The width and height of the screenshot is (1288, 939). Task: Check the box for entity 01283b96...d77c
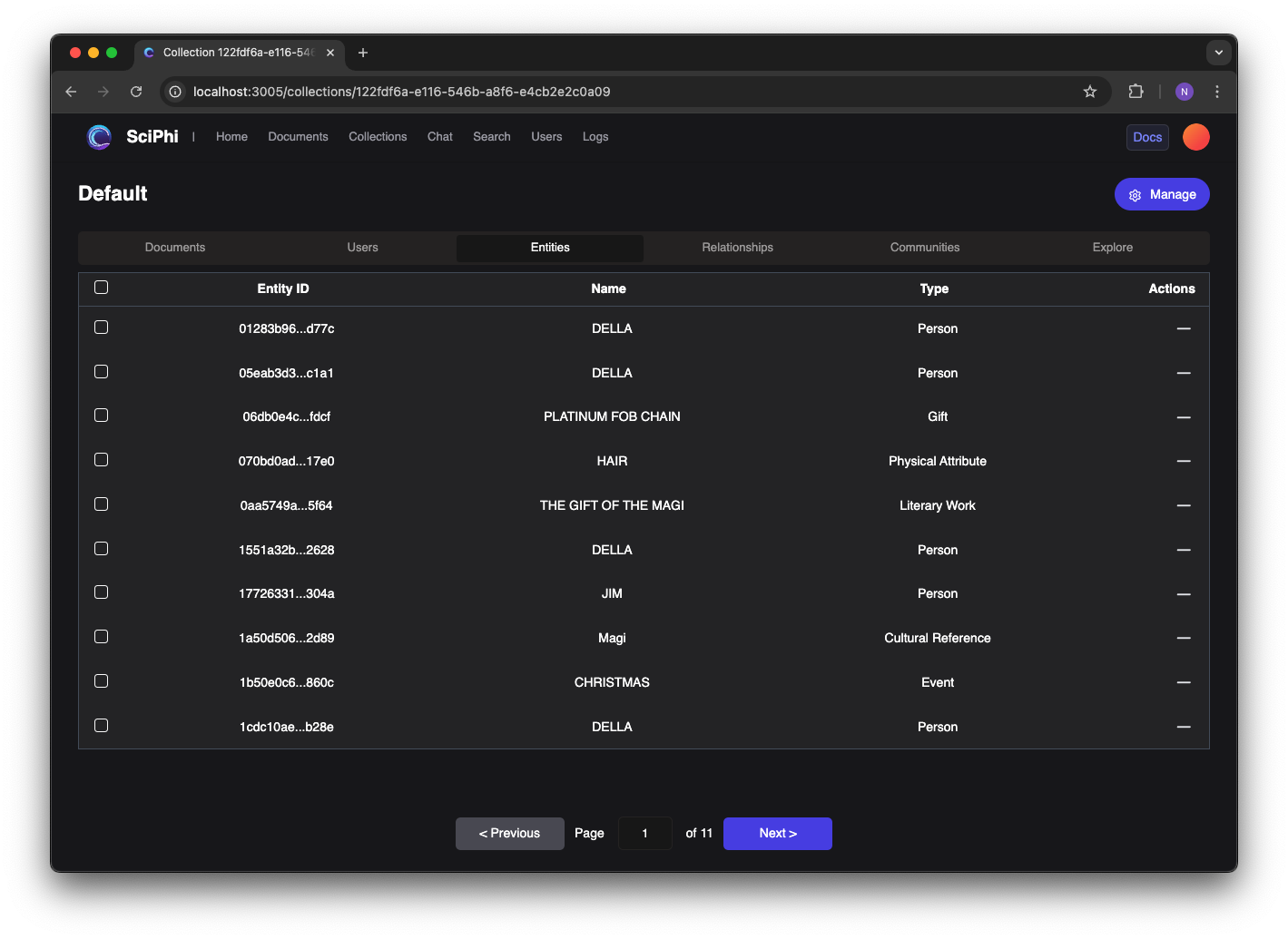[102, 328]
